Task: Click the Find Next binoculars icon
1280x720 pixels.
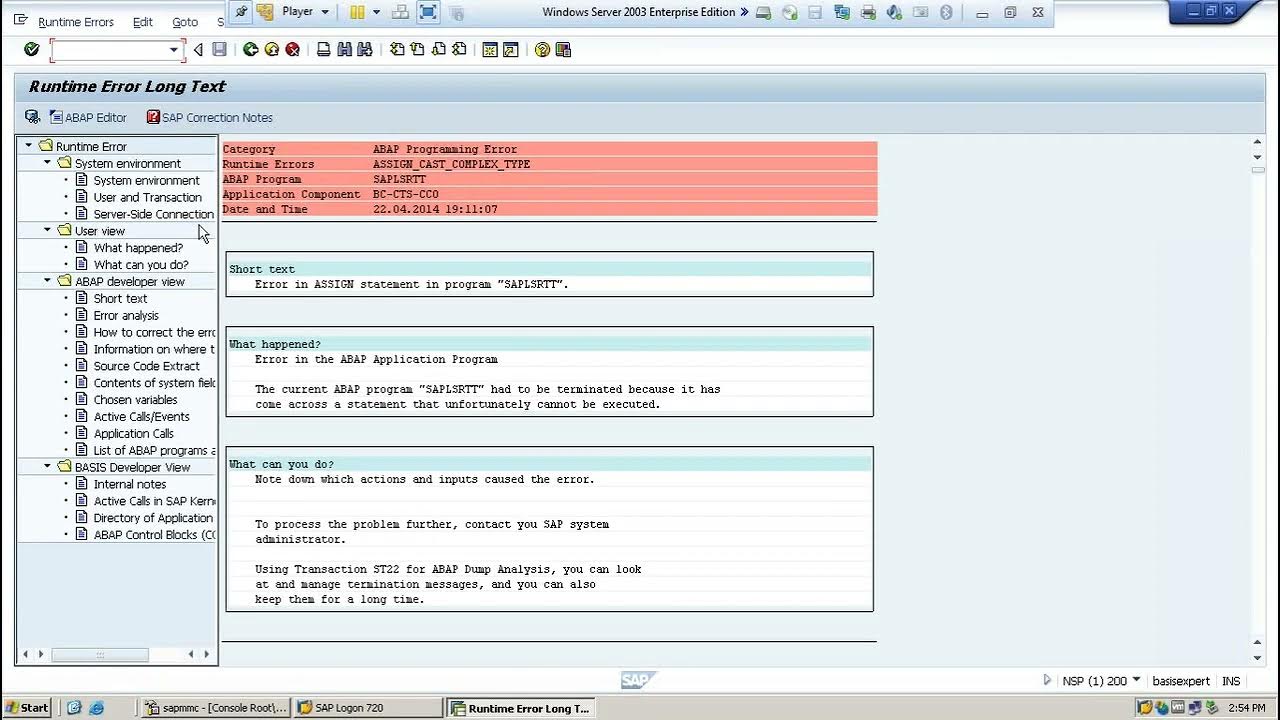Action: pyautogui.click(x=364, y=49)
